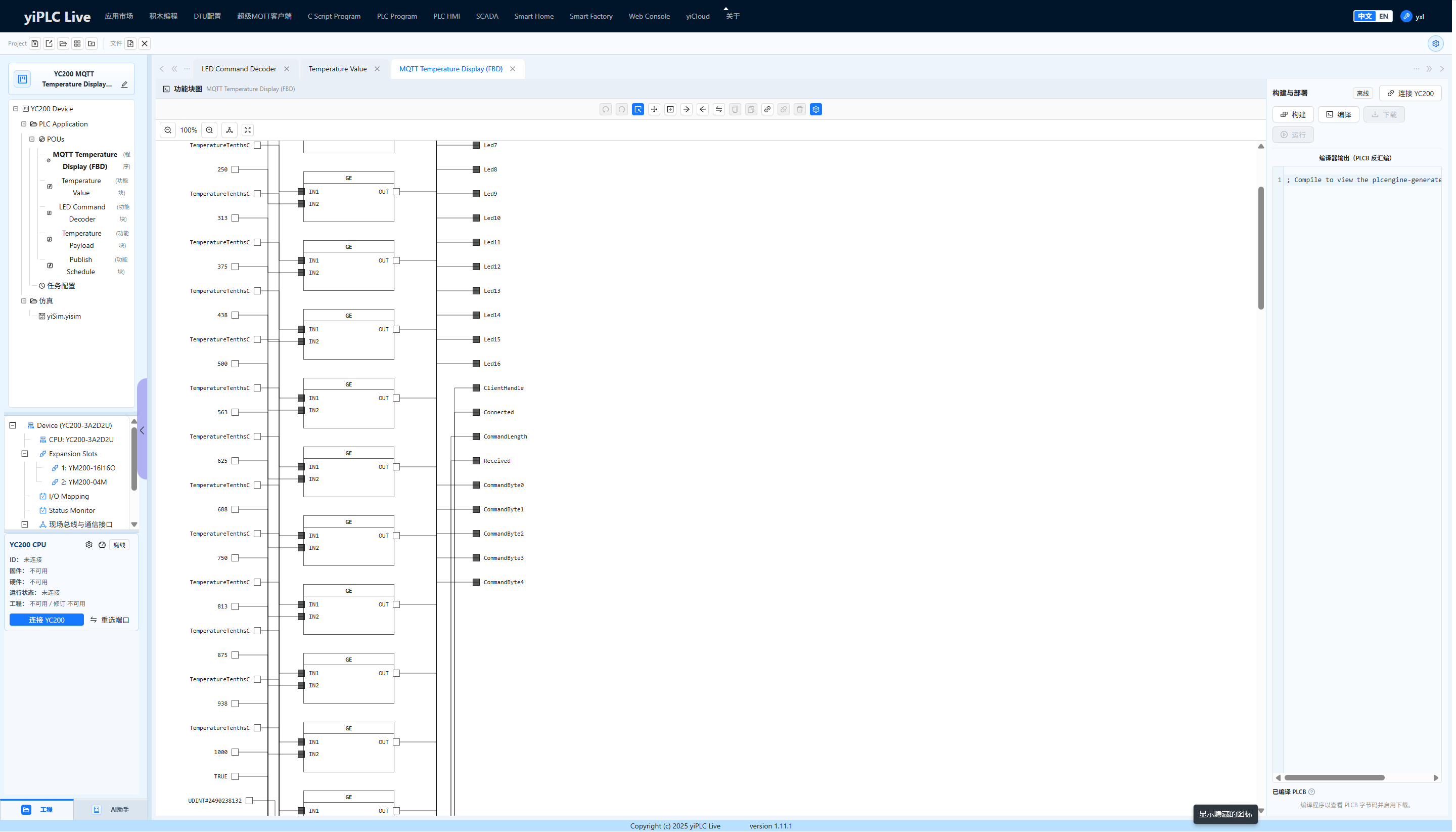This screenshot has width=1456, height=832.
Task: Switch to the AI助手 bottom tab
Action: coord(111,810)
